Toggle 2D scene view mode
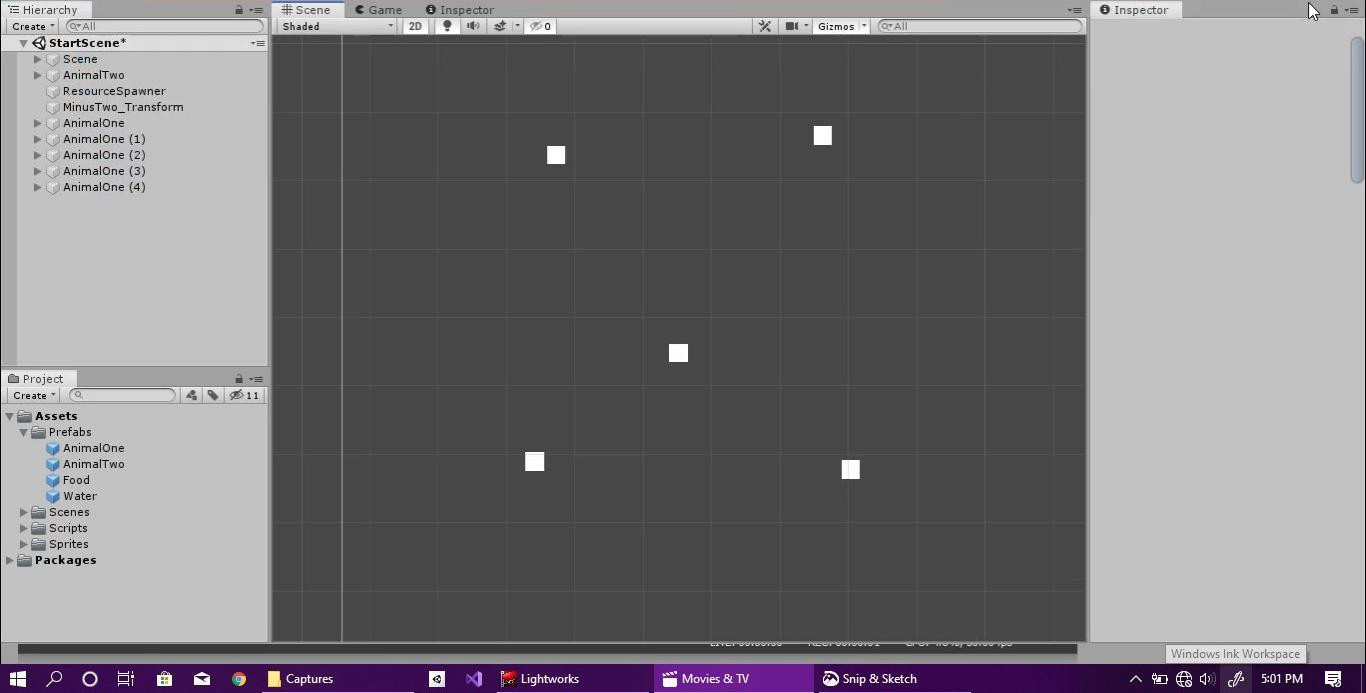Image resolution: width=1366 pixels, height=693 pixels. [415, 26]
